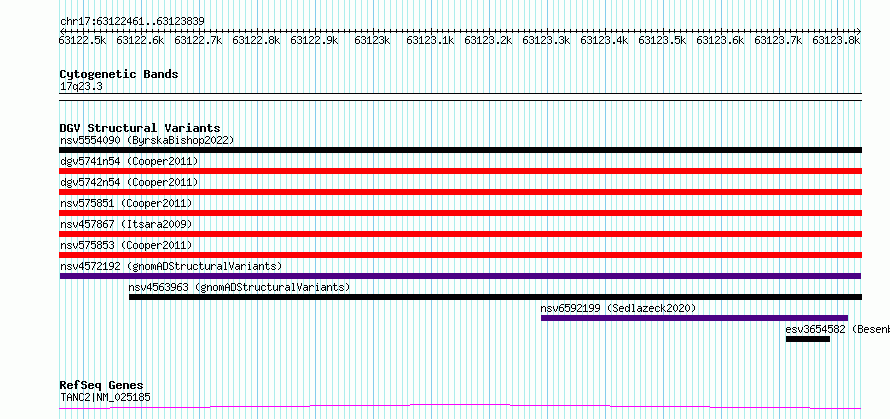Click the 63122.9k ruler tick label
The height and width of the screenshot is (419, 890).
pyautogui.click(x=314, y=40)
